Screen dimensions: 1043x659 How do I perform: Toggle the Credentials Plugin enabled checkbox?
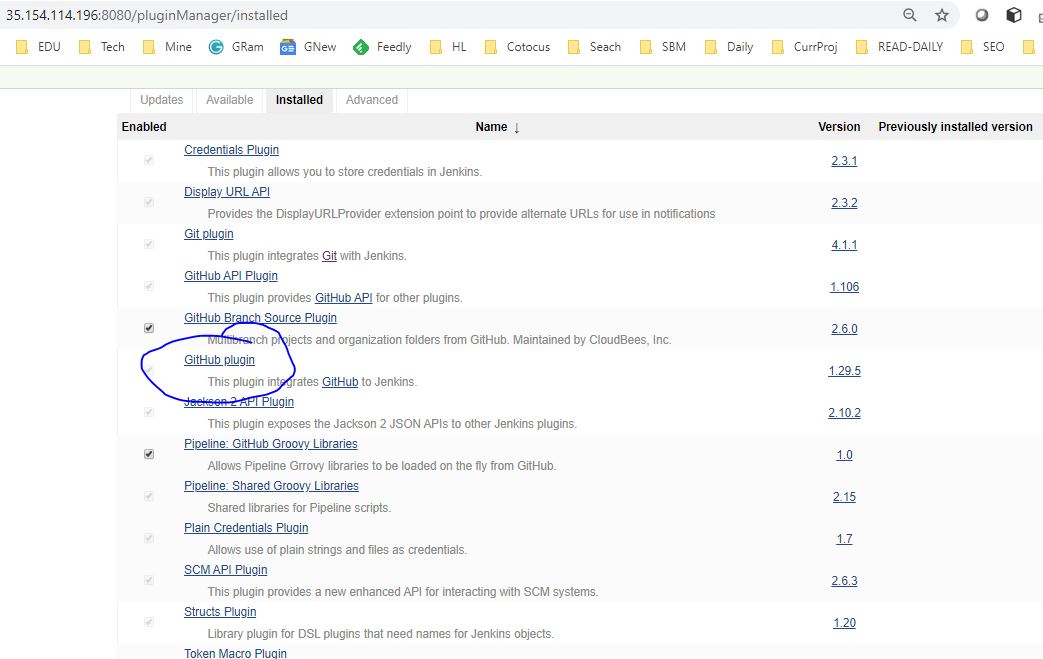149,160
